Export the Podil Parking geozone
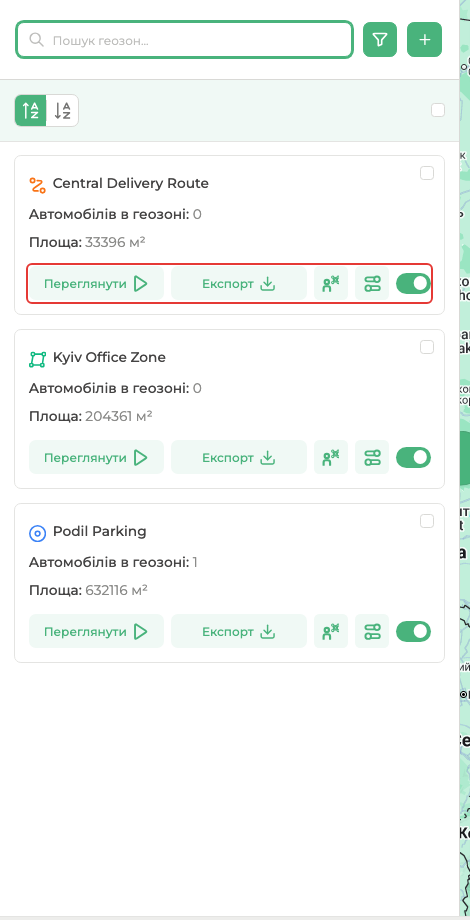Viewport: 470px width, 920px height. coord(239,631)
